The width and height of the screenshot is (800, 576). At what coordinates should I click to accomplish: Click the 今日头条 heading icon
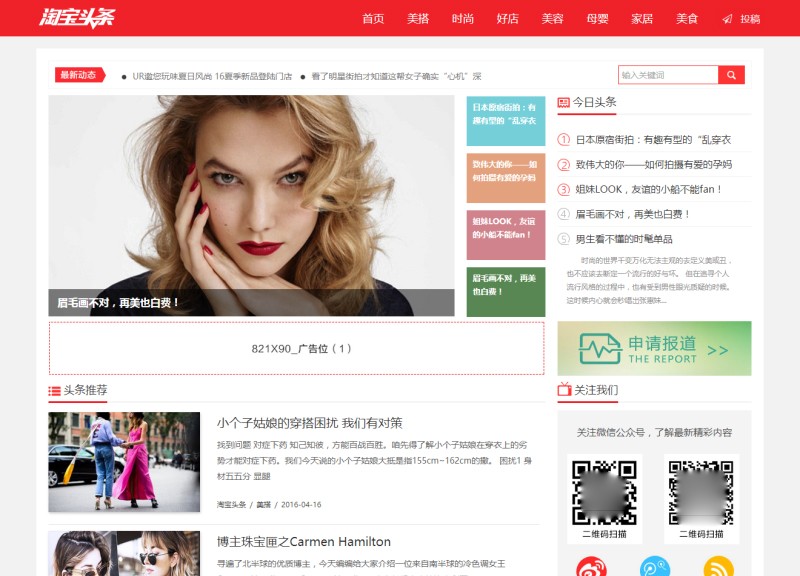(563, 103)
